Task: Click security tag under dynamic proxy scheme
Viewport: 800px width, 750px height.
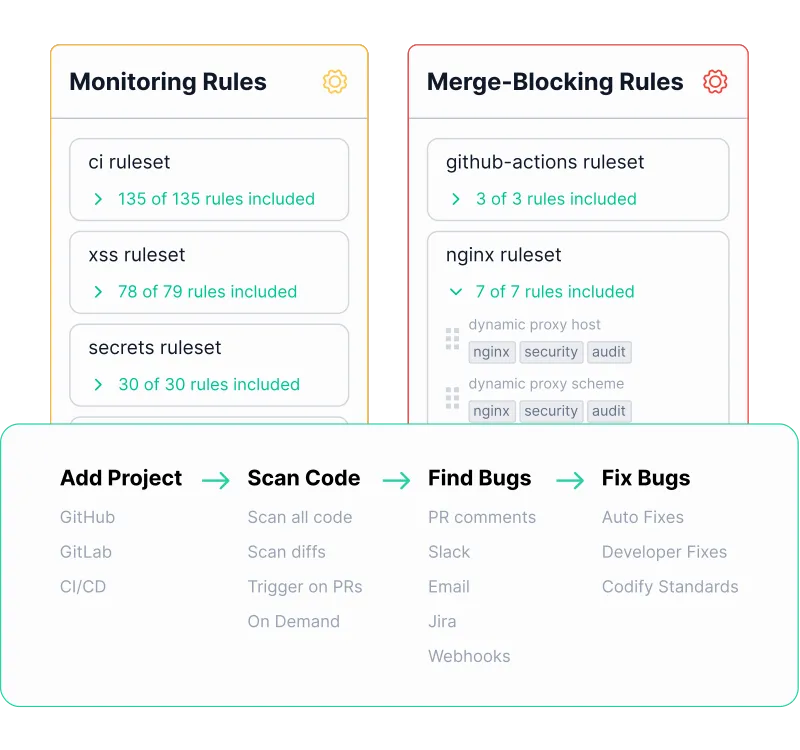Action: coord(551,411)
